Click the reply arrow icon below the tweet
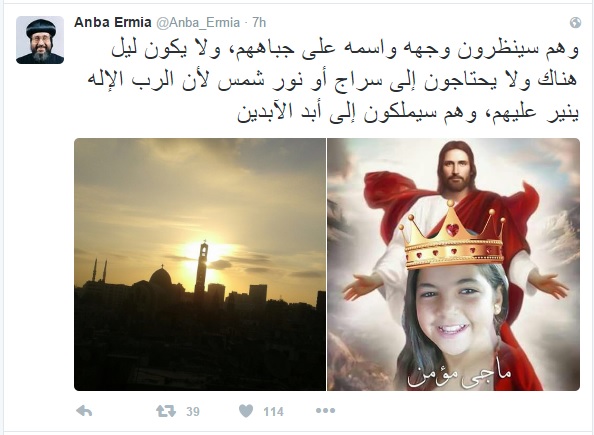594x435 pixels. (84, 411)
